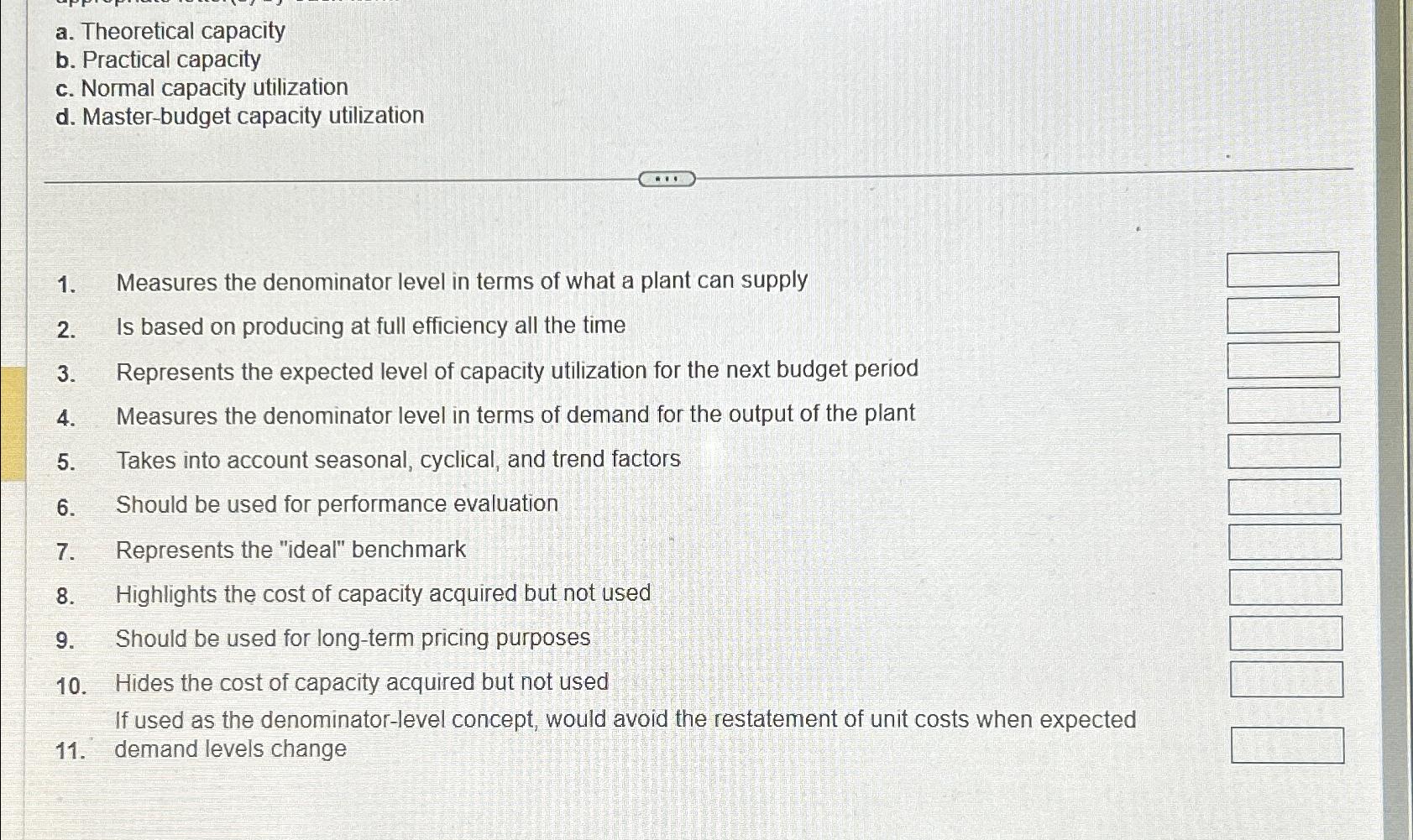
Task: Click the answer box for statement 5
Action: [x=1283, y=451]
